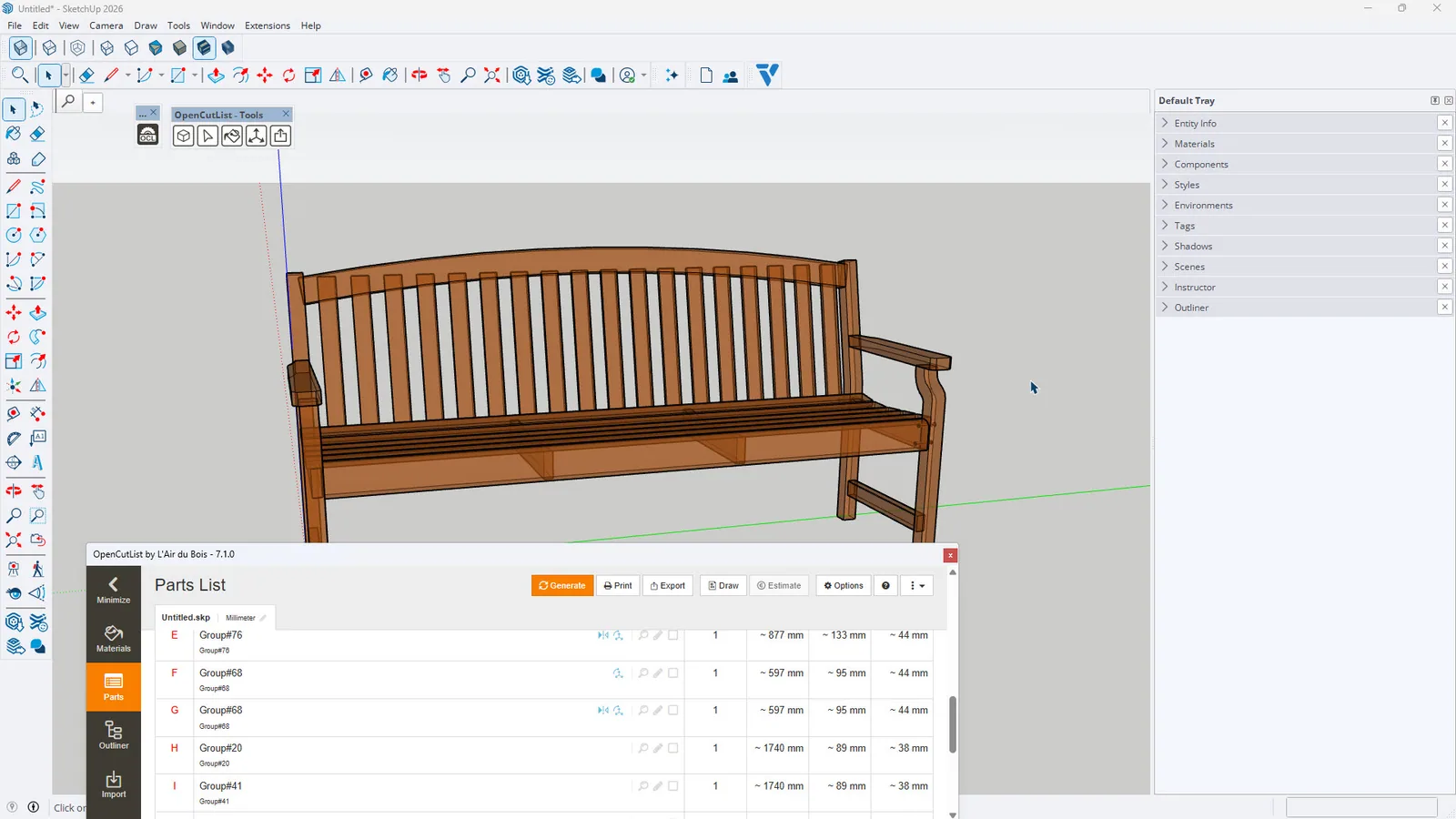Open the Parts List more-options dropdown

[917, 586]
